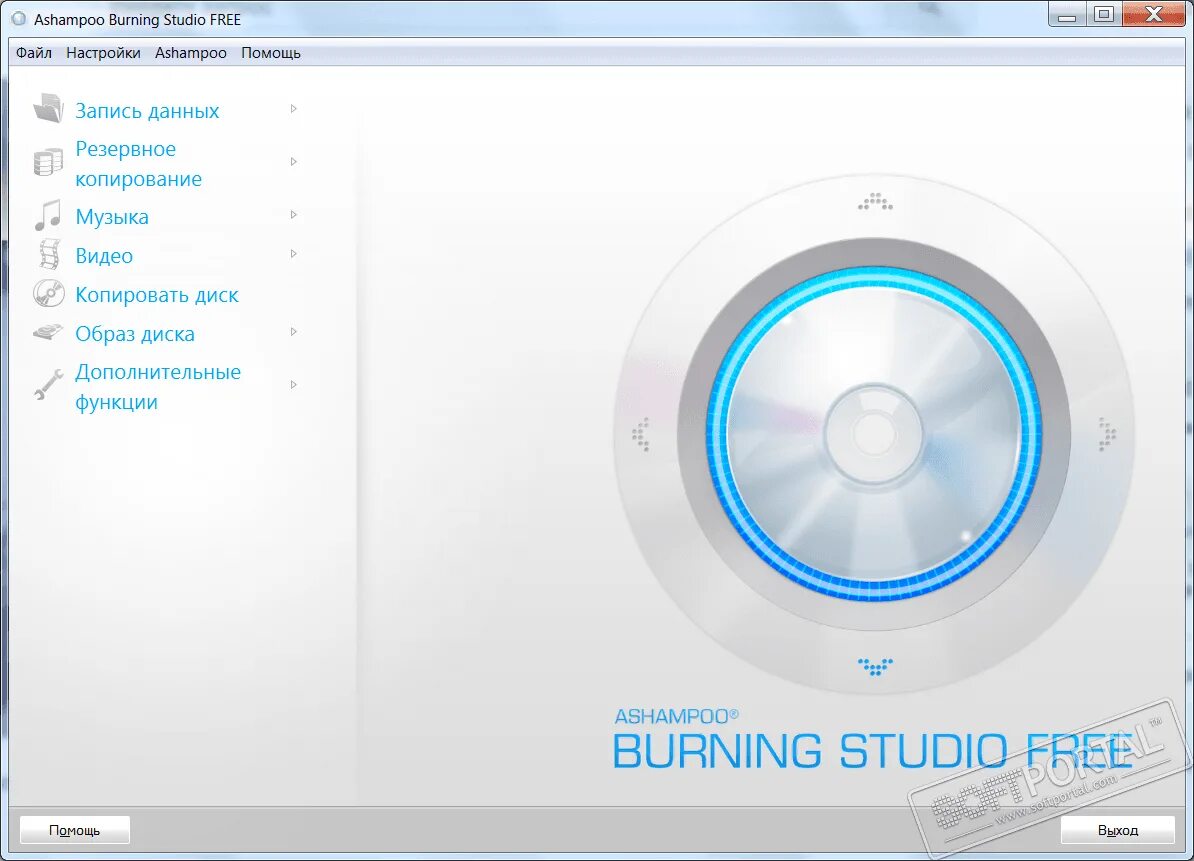Viewport: 1194px width, 861px height.
Task: Expand the Резервное копирование submenu arrow
Action: tap(293, 161)
